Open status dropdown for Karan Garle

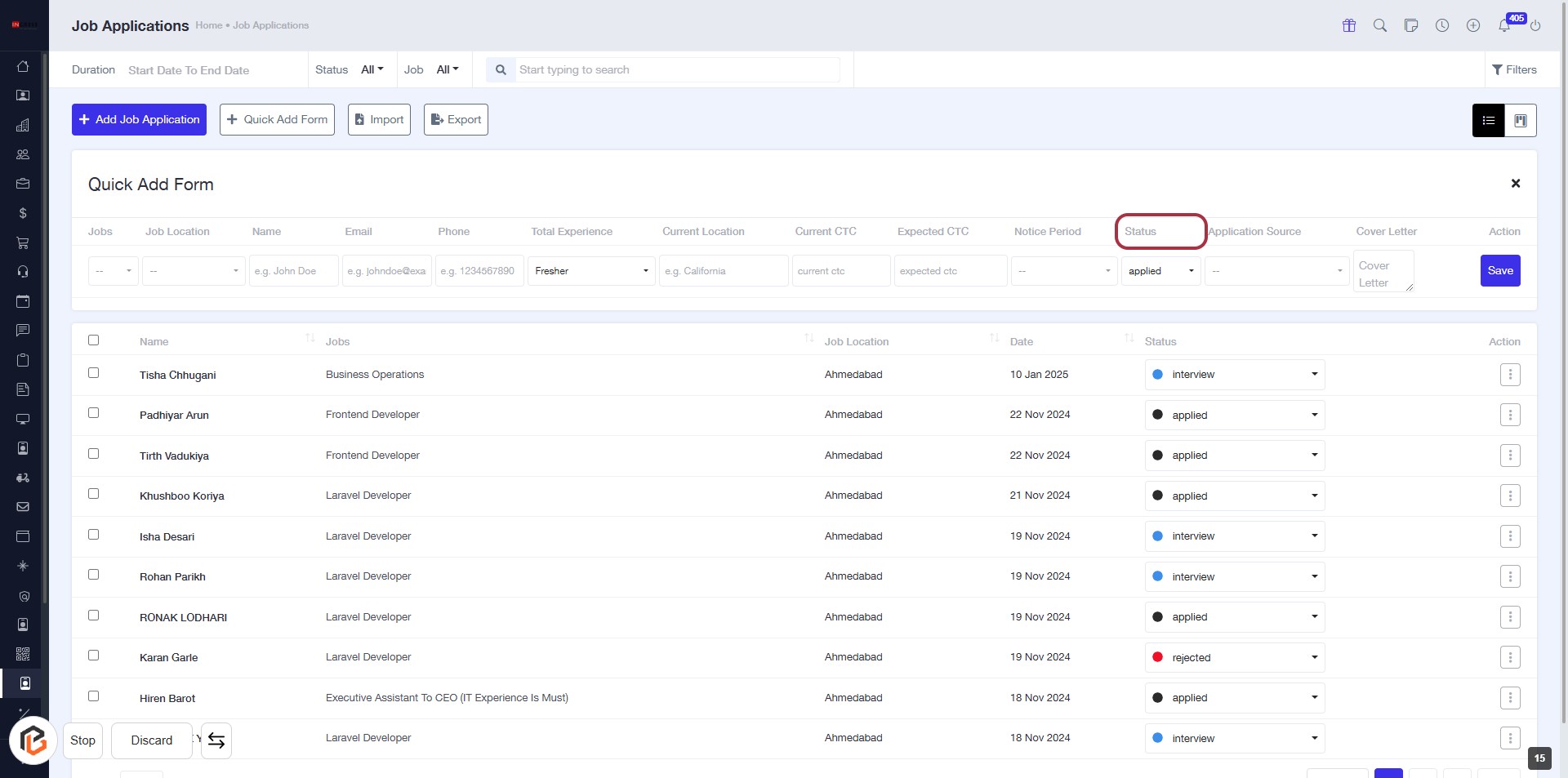(x=1234, y=657)
